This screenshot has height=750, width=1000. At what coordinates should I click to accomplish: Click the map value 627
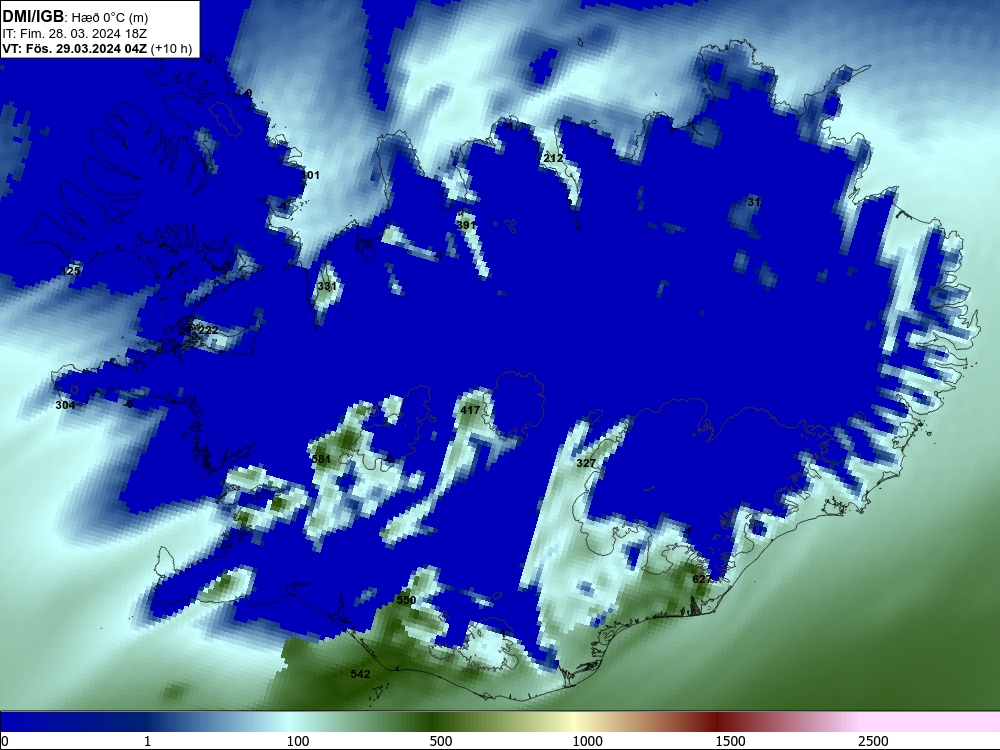(x=702, y=579)
